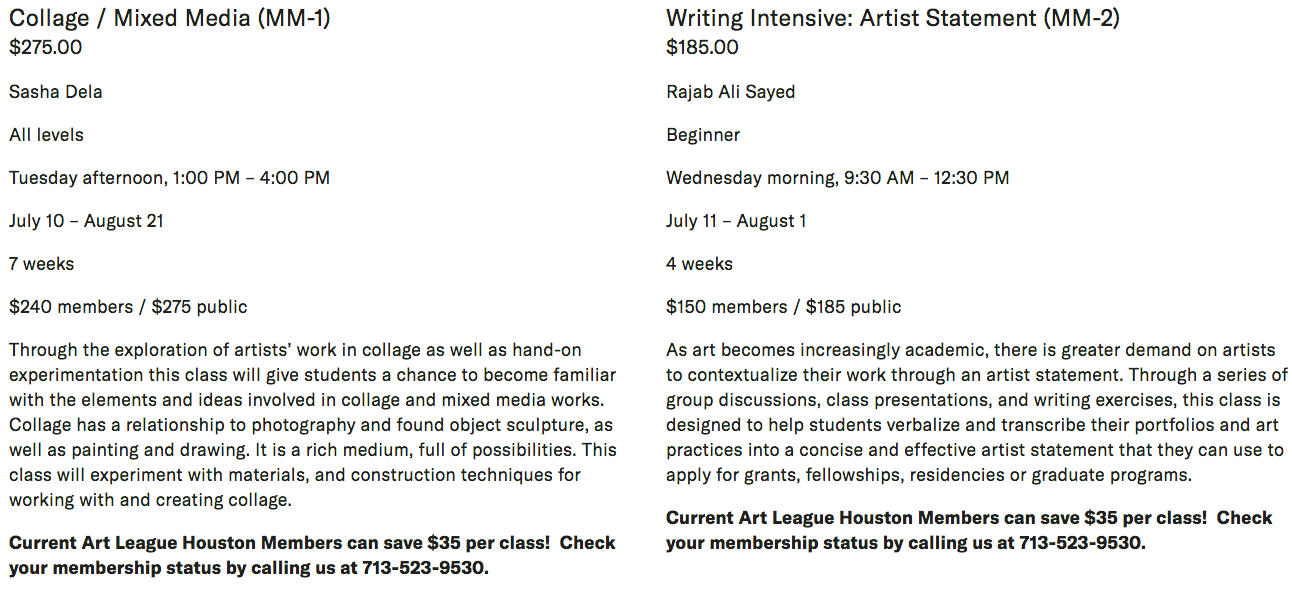Screen dimensions: 1292x589
Task: Click phone number 713-523-9530 under Writing Intensive
Action: (1080, 543)
